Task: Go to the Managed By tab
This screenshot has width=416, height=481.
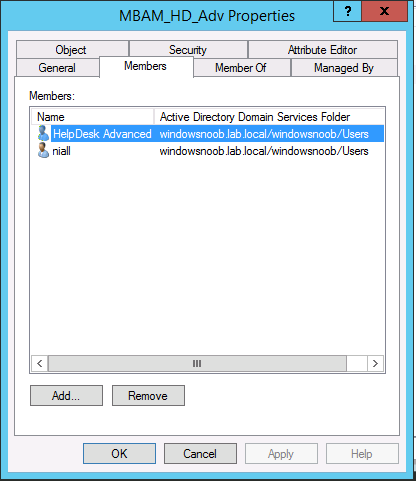Action: (x=344, y=68)
